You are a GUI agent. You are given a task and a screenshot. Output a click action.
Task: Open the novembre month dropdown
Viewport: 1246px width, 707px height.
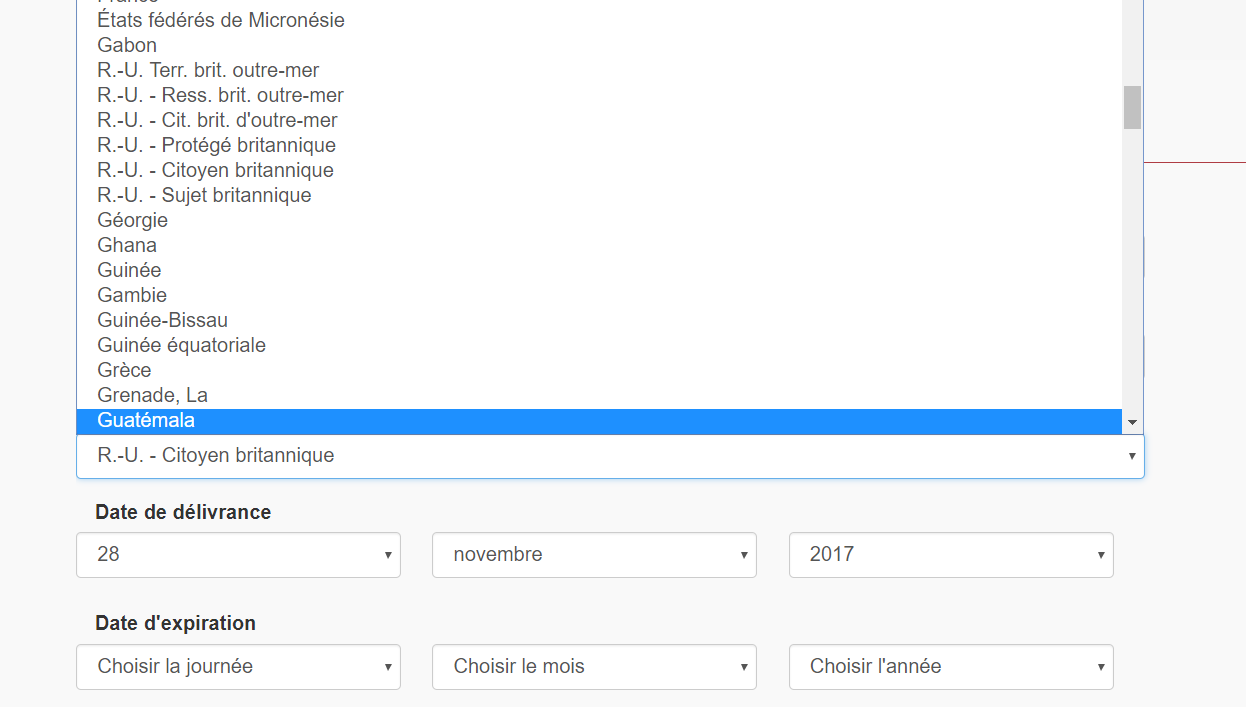tap(594, 555)
